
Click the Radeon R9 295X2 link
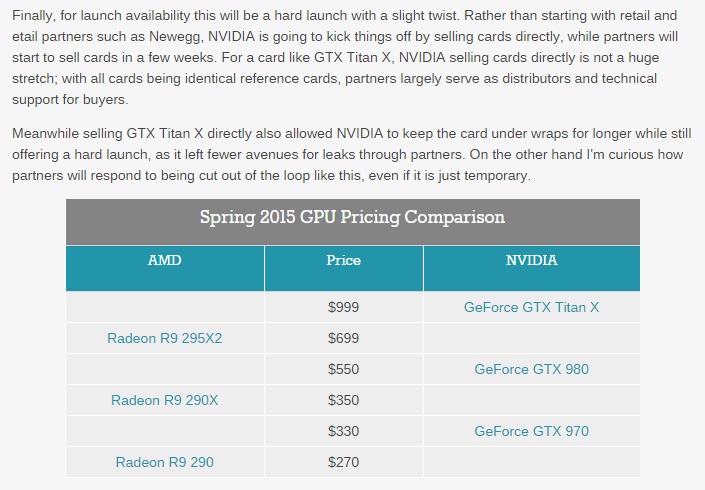pos(164,339)
